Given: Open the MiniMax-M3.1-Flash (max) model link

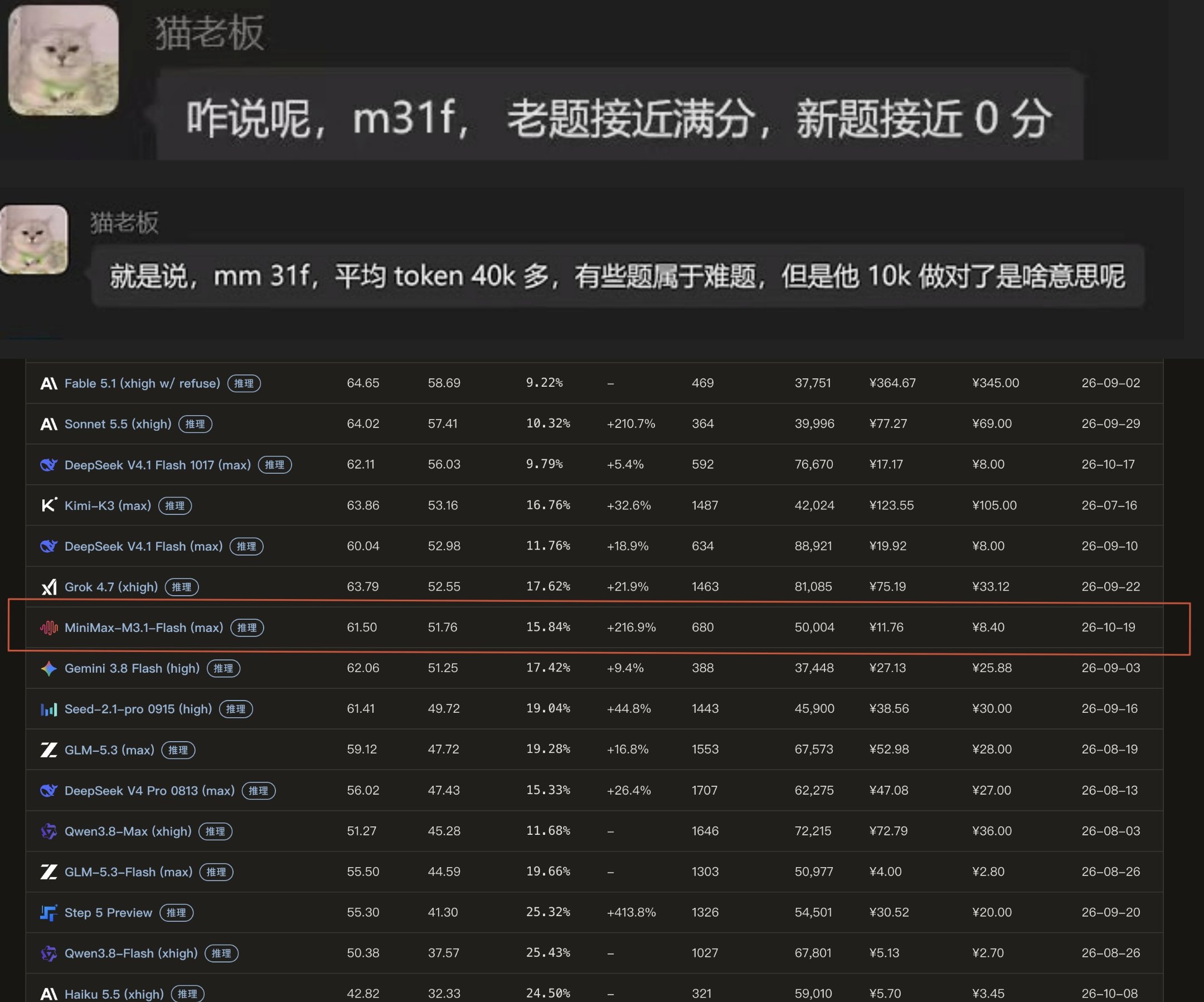Looking at the screenshot, I should pos(144,628).
